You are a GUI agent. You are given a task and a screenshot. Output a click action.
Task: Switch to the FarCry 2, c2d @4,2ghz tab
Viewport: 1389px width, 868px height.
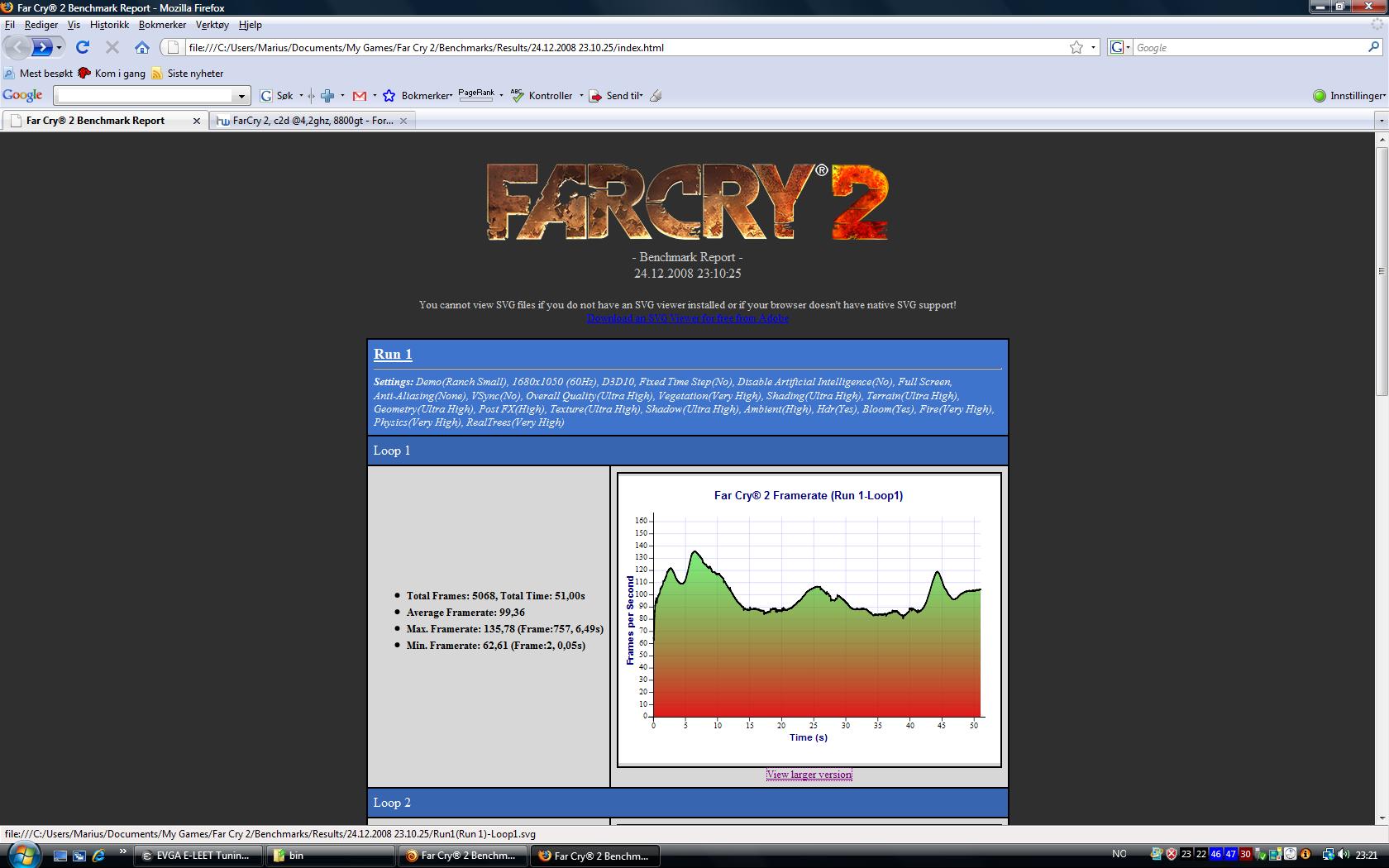click(313, 121)
